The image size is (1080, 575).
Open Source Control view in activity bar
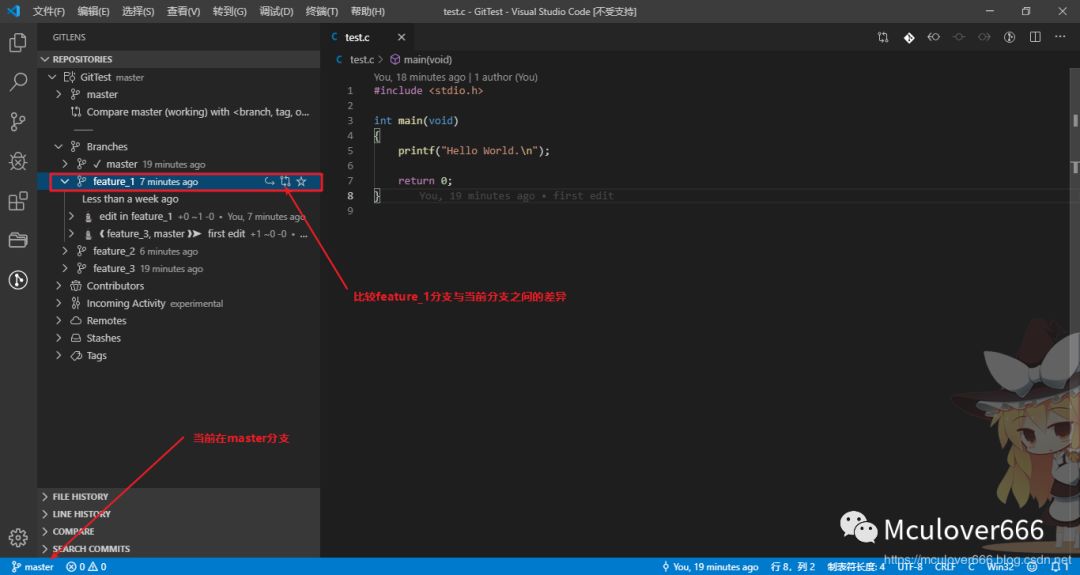18,122
